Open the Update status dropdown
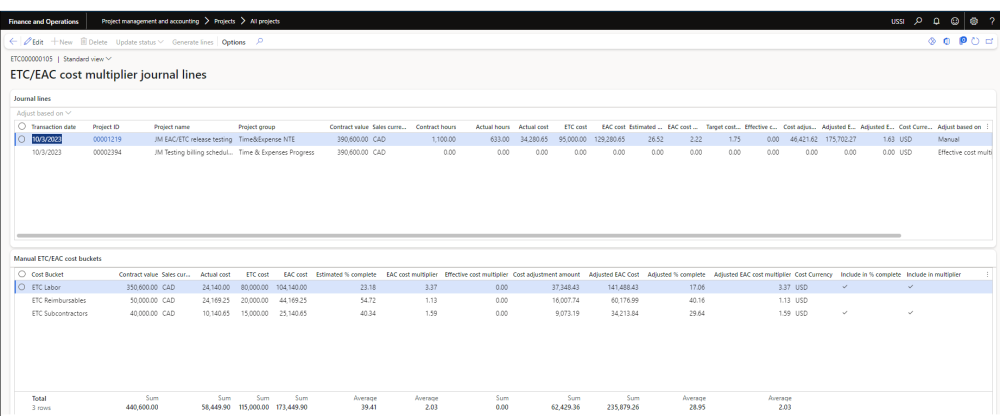1000x416 pixels. (140, 42)
